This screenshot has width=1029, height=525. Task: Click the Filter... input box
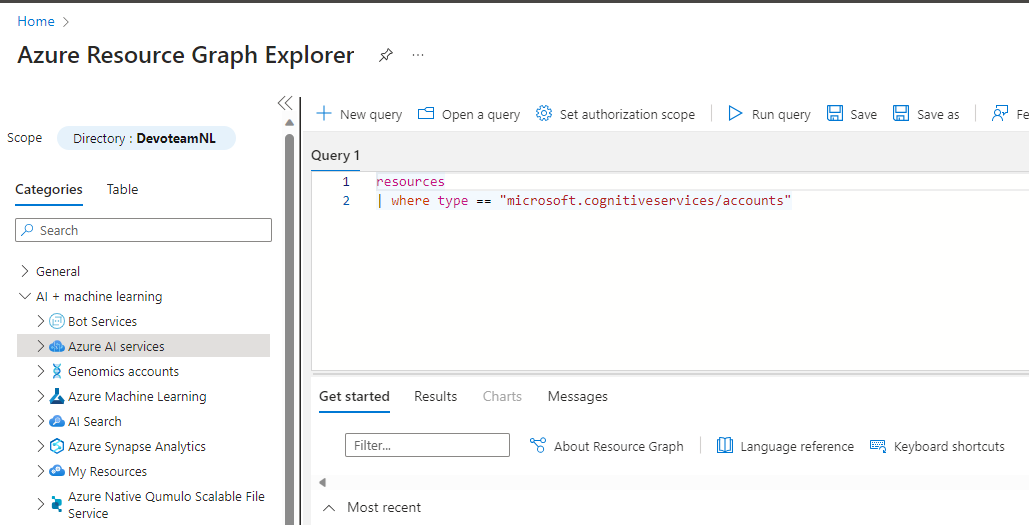(x=427, y=445)
